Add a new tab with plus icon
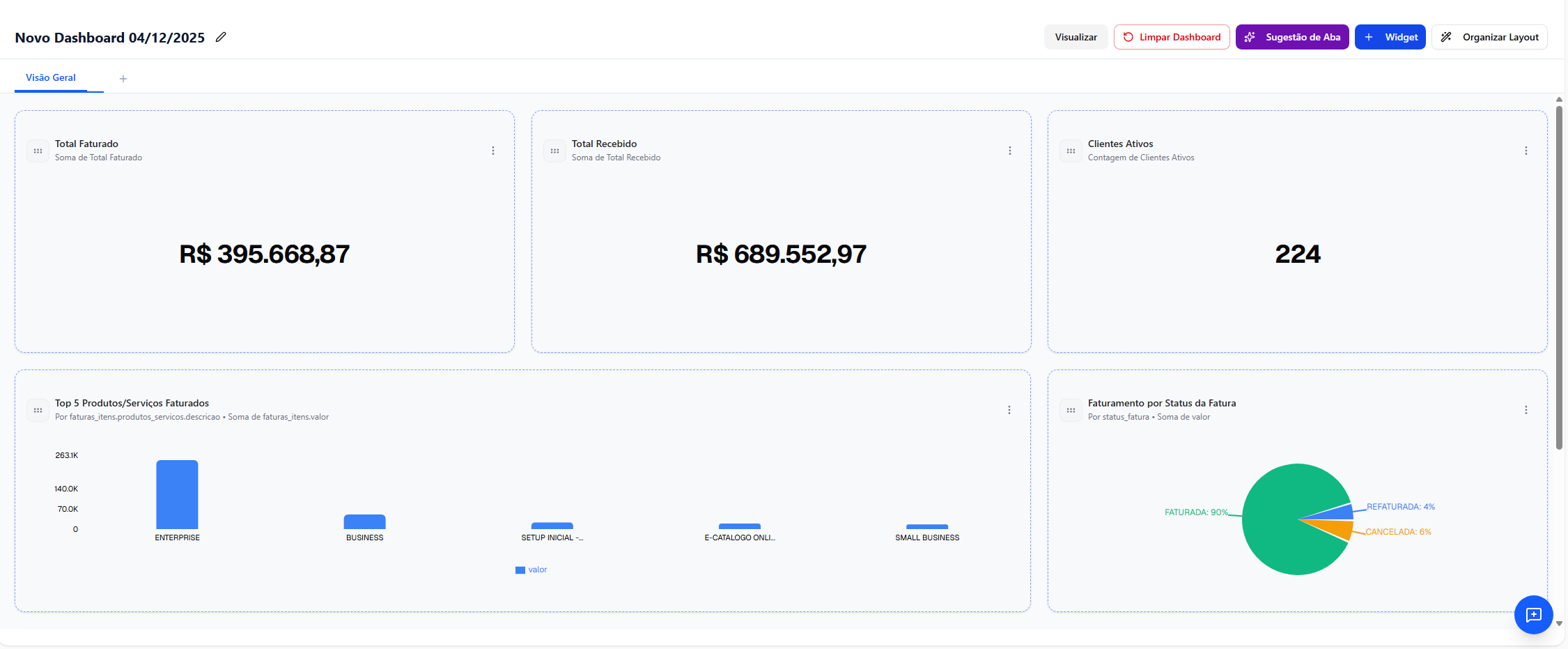1568x649 pixels. 123,79
